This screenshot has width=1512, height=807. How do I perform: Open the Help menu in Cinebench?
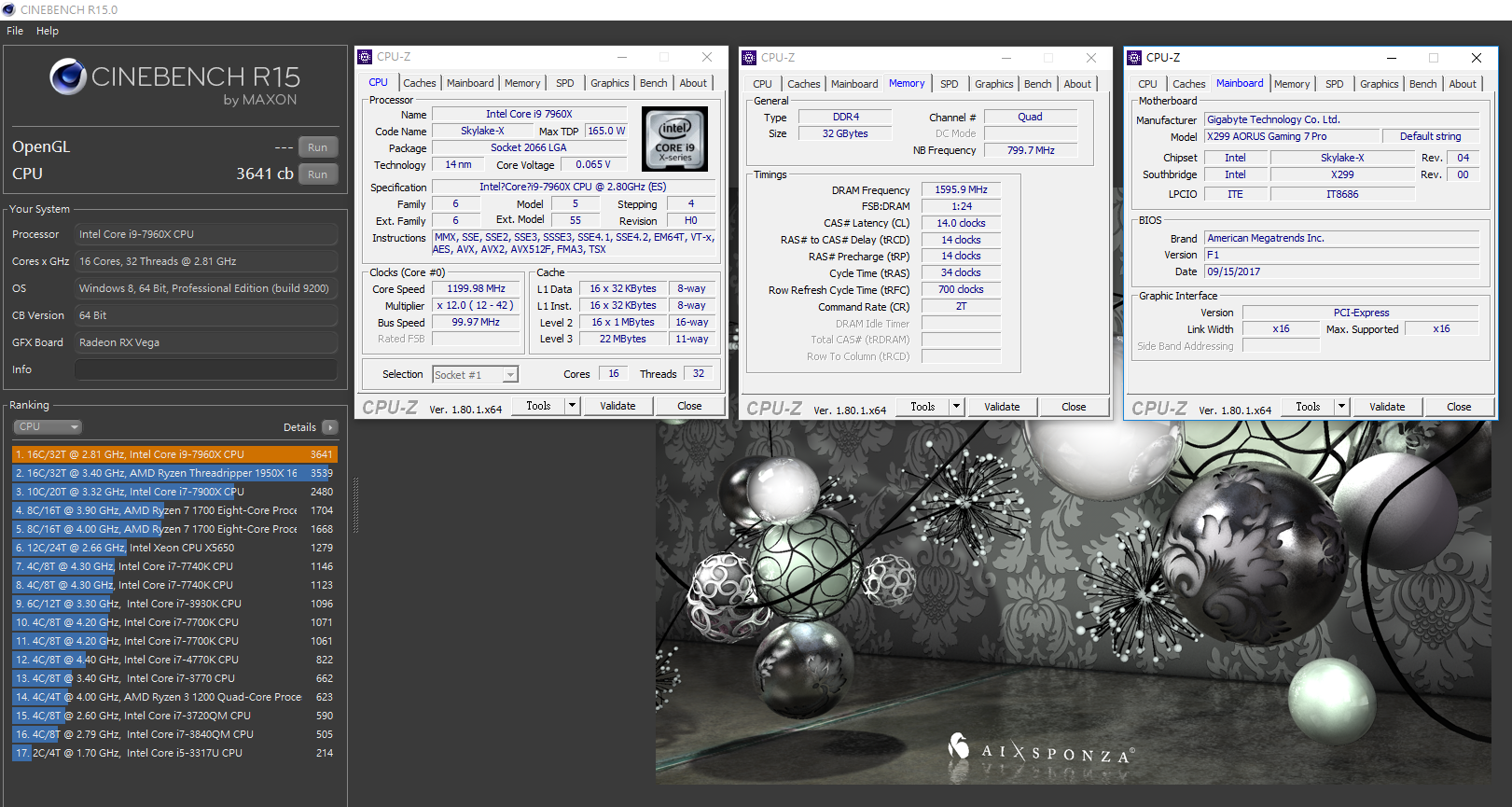48,31
